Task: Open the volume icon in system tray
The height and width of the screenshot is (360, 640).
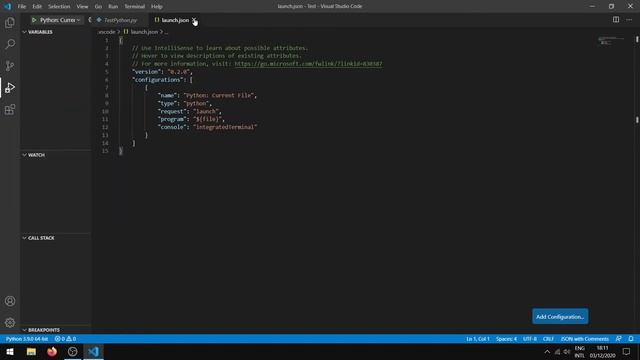Action: click(567, 352)
